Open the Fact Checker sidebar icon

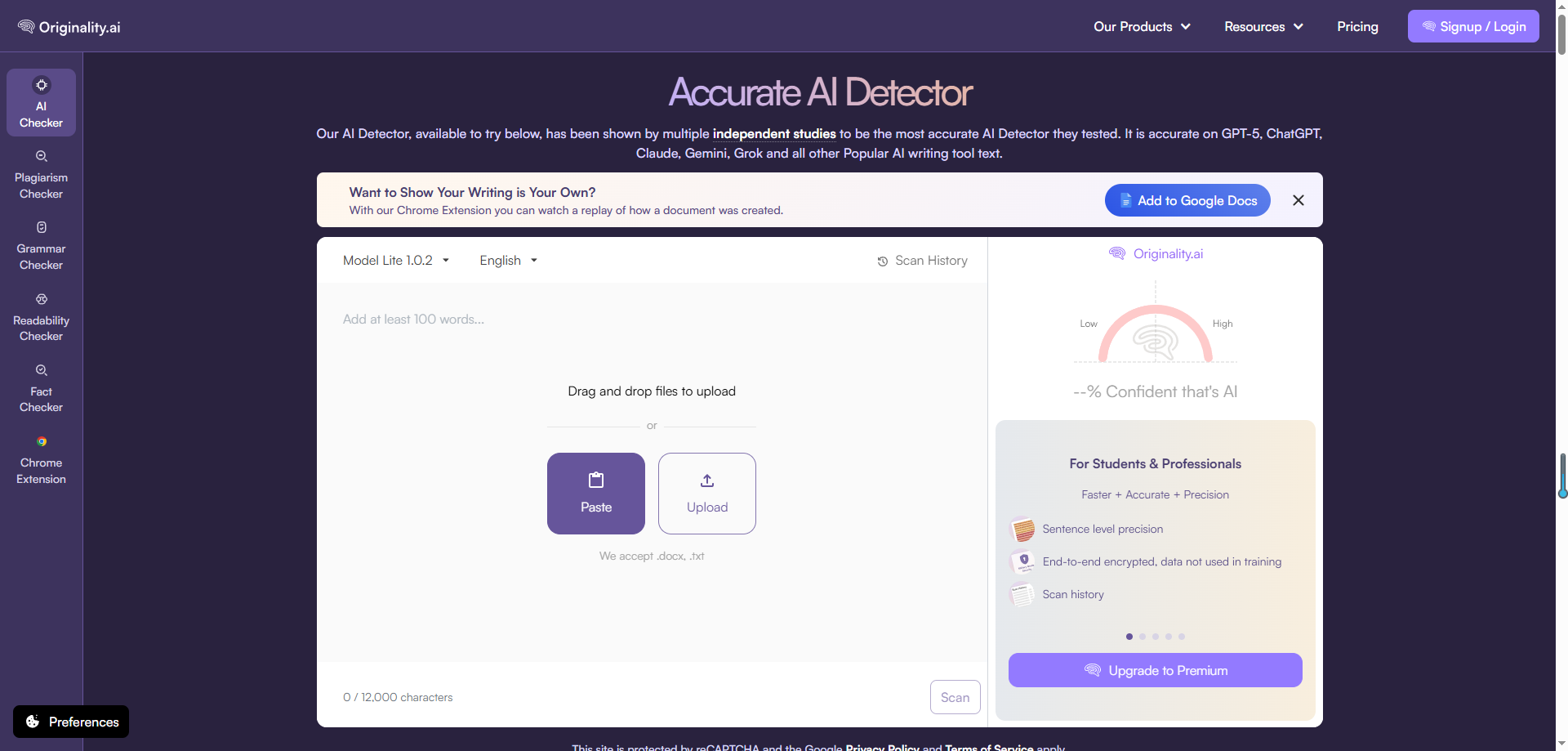[x=42, y=370]
